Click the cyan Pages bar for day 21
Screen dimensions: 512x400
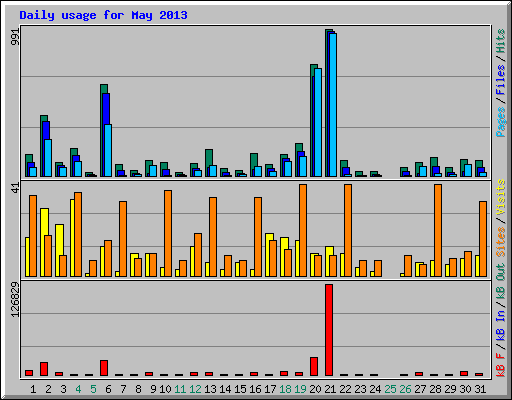333,105
